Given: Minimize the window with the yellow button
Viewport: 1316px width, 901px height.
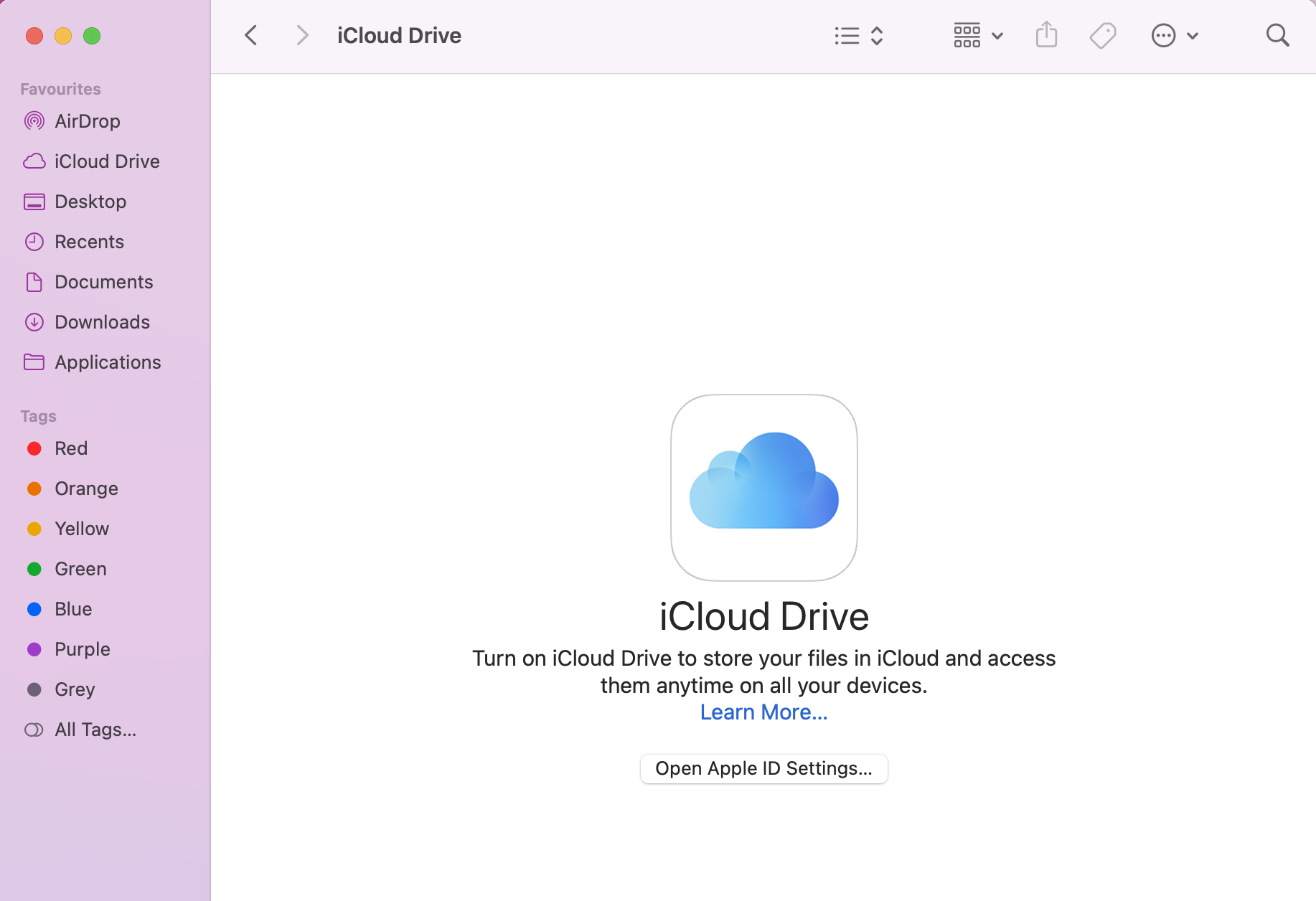Looking at the screenshot, I should click(63, 35).
